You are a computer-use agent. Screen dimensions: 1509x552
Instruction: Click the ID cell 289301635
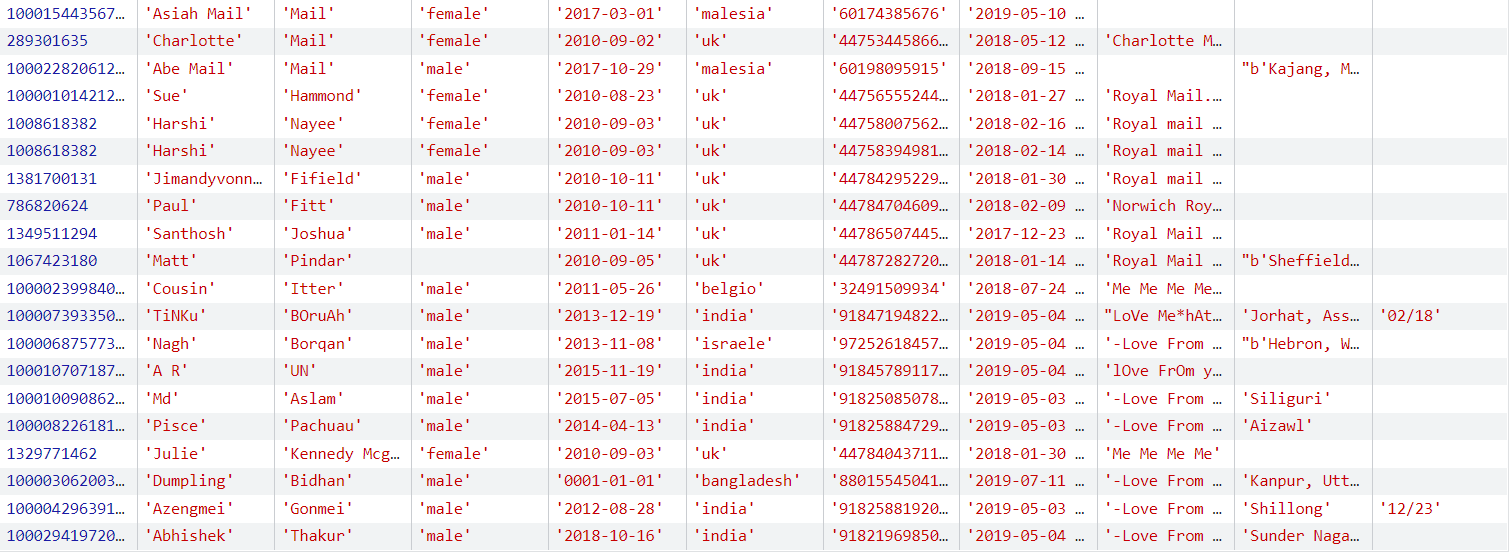(48, 41)
